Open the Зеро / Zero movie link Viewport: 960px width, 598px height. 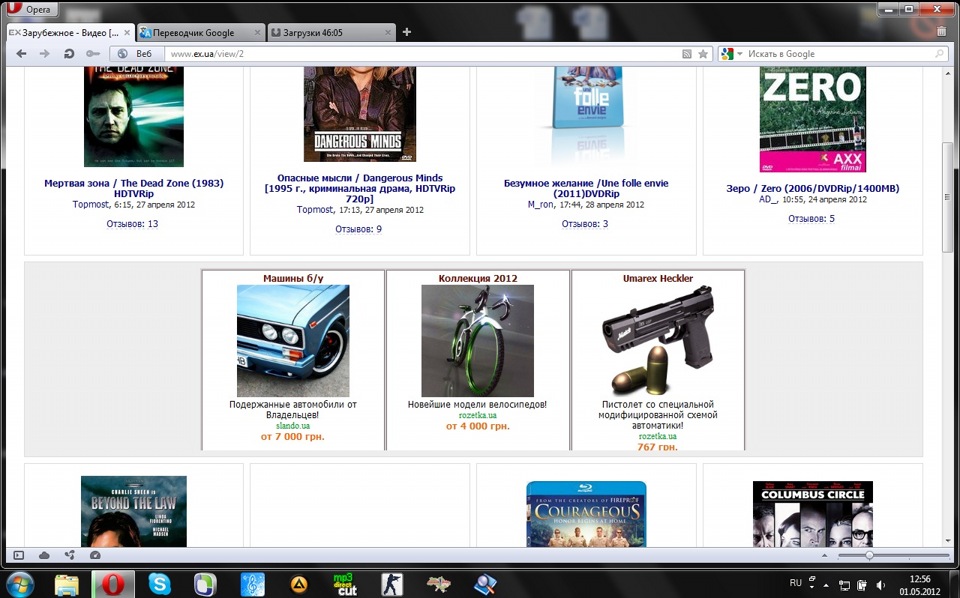(x=812, y=189)
